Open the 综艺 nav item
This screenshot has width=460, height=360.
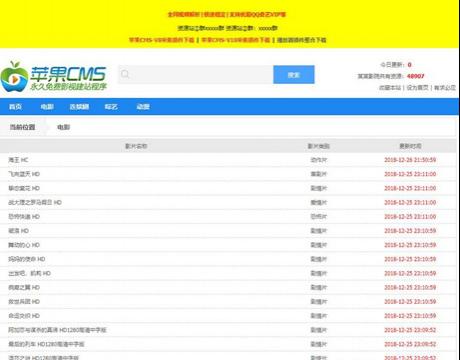[x=111, y=107]
